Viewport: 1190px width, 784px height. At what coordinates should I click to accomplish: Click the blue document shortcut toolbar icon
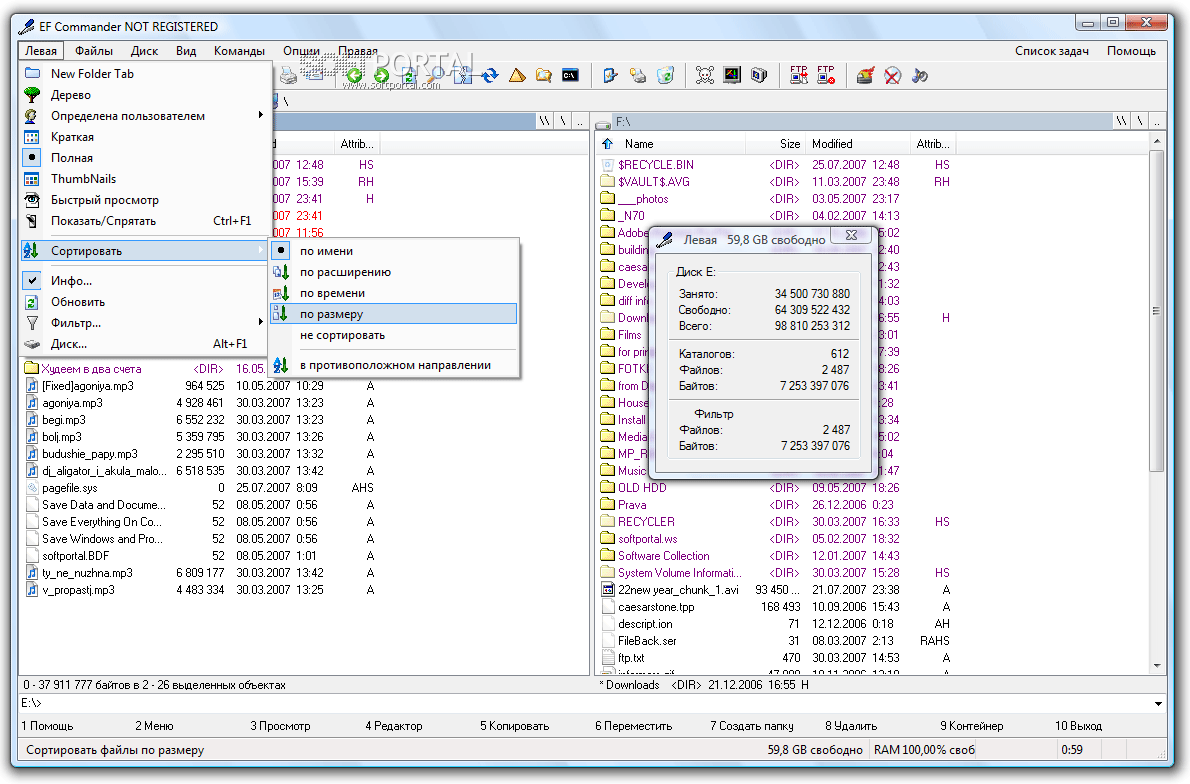pos(610,75)
